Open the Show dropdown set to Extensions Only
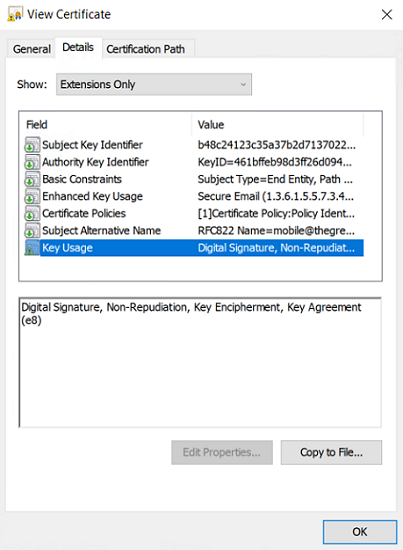The width and height of the screenshot is (403, 550). click(154, 84)
